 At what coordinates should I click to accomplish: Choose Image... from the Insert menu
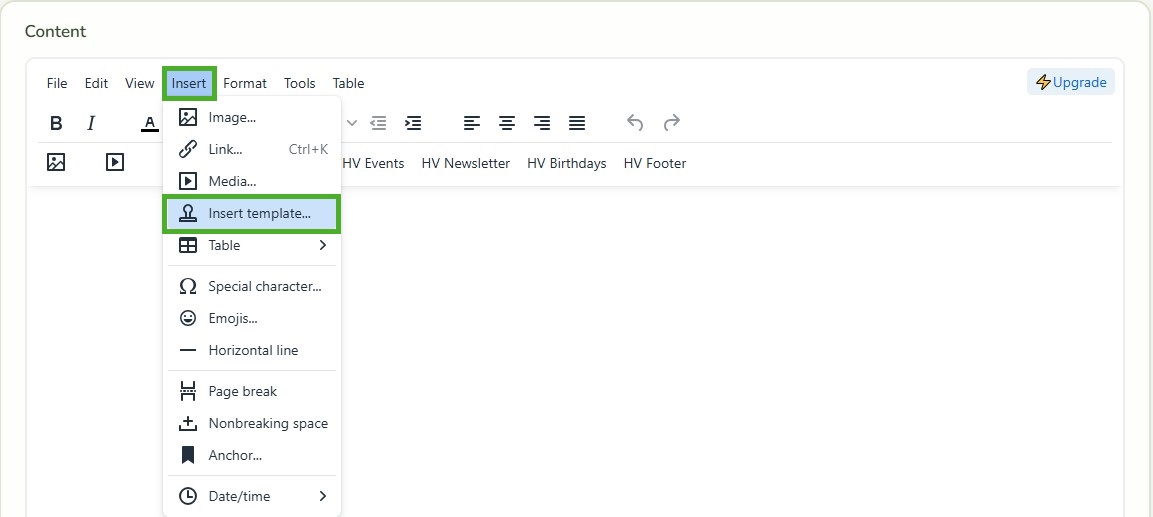coord(251,117)
